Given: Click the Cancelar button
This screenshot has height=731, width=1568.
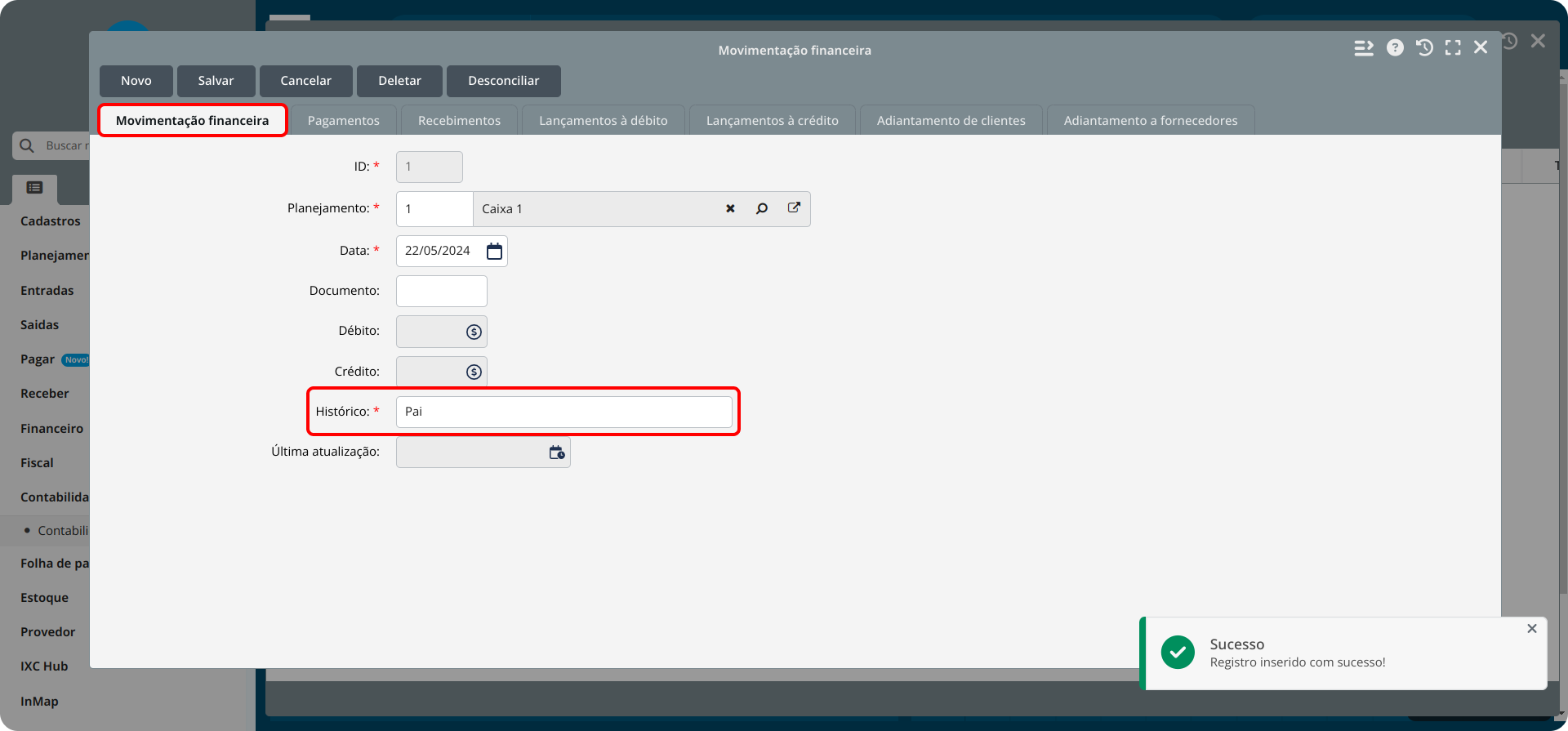Looking at the screenshot, I should coord(305,81).
